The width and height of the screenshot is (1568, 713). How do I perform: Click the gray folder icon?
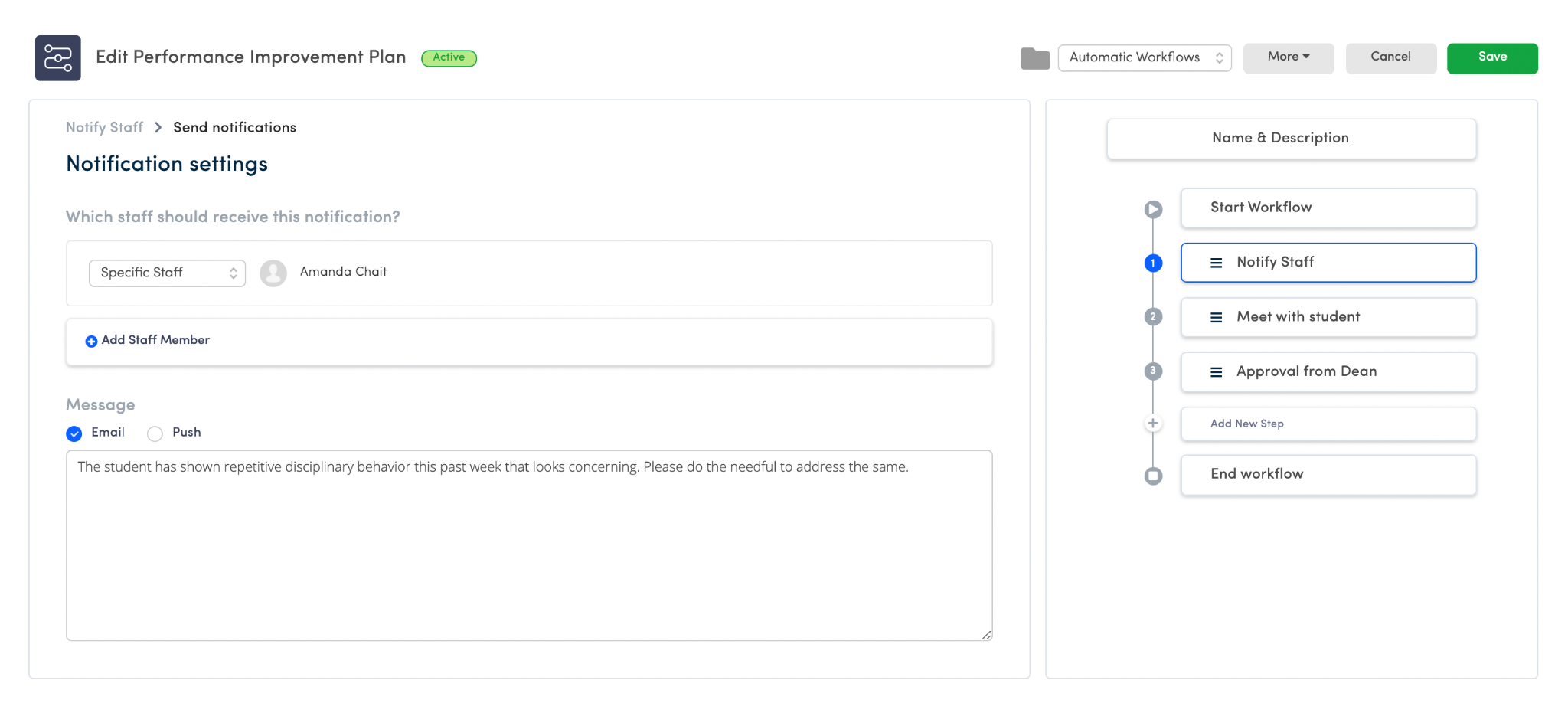point(1035,58)
